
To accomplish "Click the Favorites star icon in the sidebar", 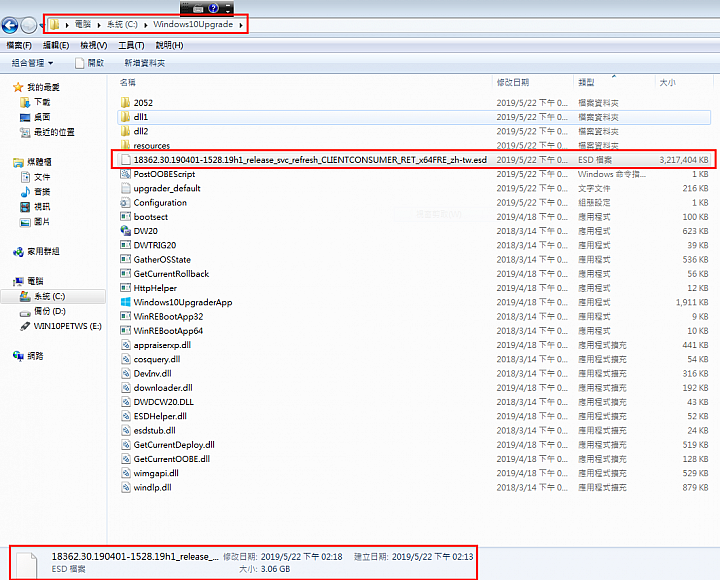I will [18, 87].
